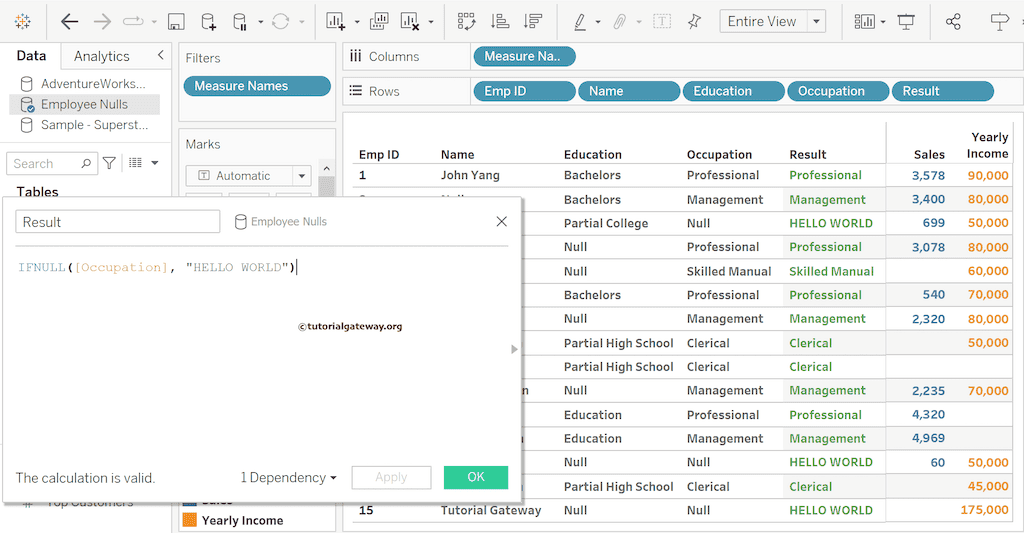Viewport: 1024px width, 533px height.
Task: Click the Emp ID pill on Rows
Action: [524, 91]
